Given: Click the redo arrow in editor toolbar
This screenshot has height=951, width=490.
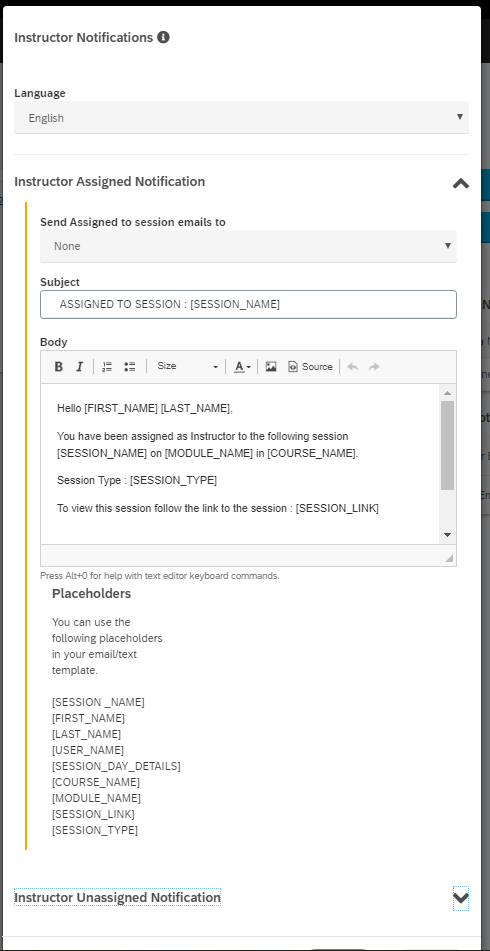Looking at the screenshot, I should [374, 366].
